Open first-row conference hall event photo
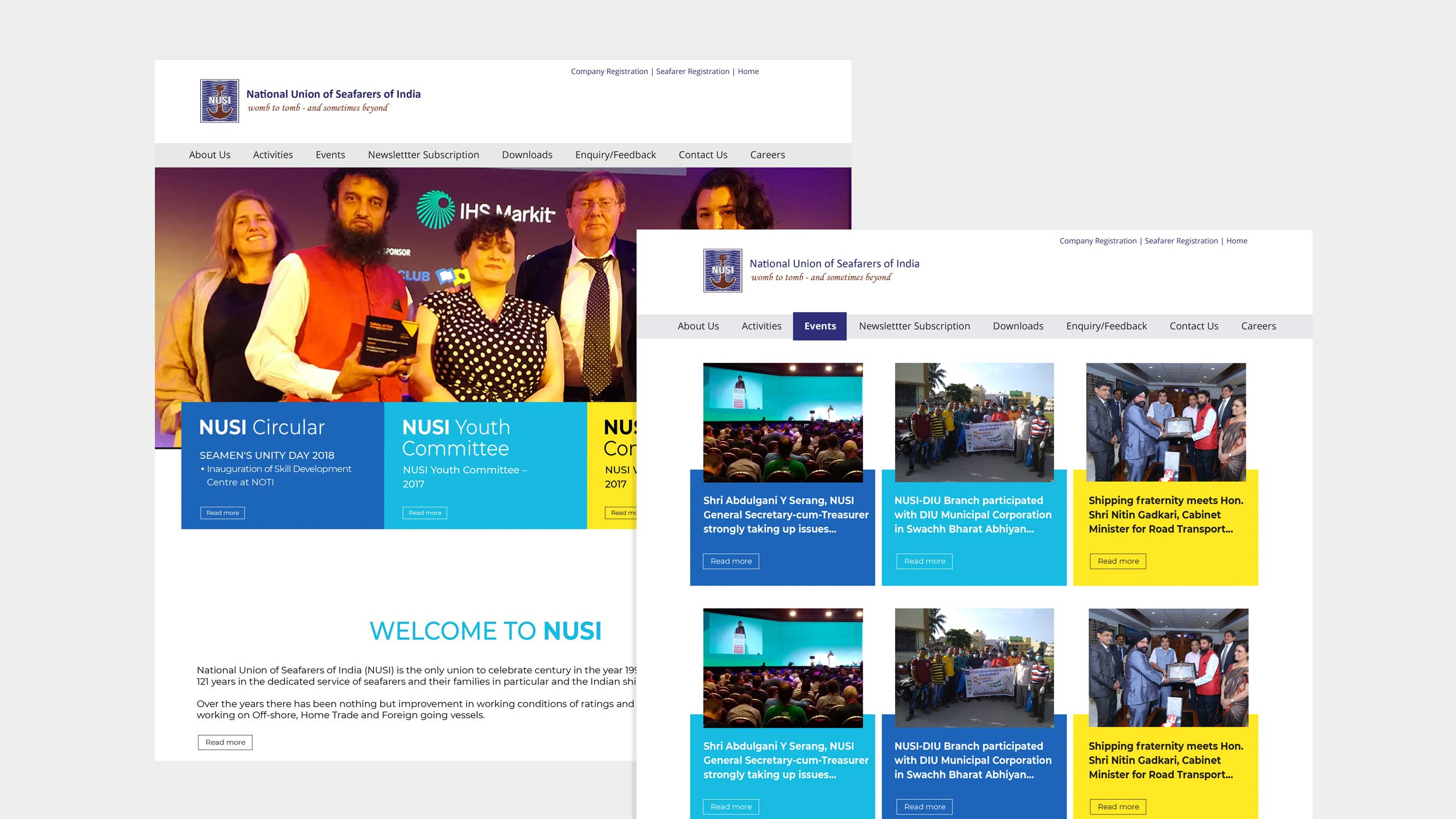Image resolution: width=1456 pixels, height=819 pixels. [x=783, y=423]
